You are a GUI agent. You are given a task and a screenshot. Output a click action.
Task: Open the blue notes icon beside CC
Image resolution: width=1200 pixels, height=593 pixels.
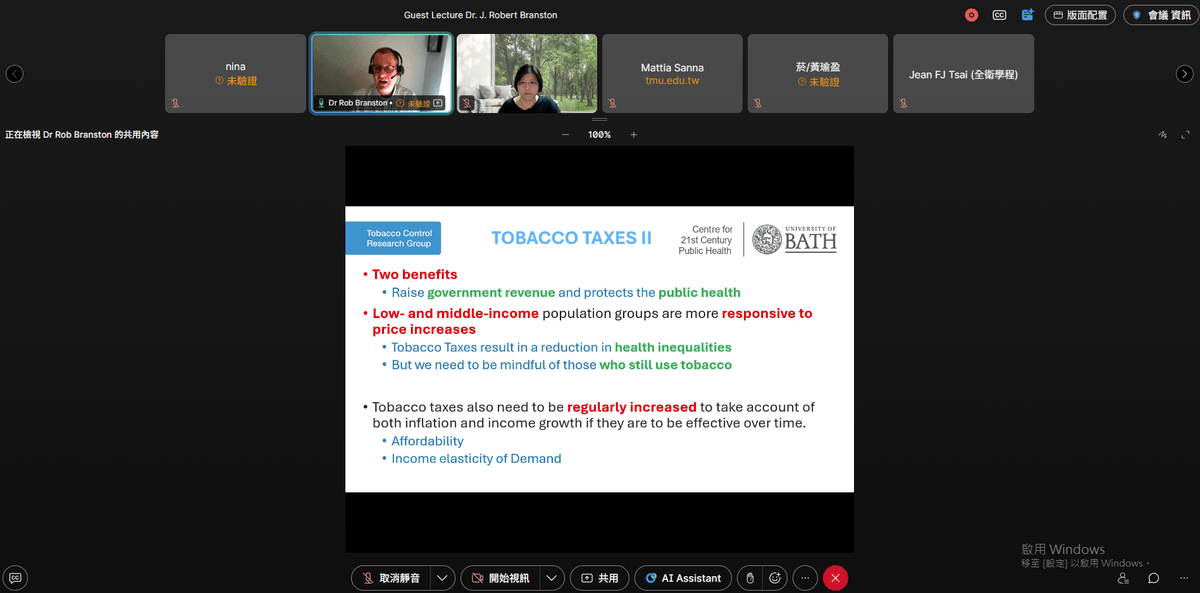[x=1027, y=15]
